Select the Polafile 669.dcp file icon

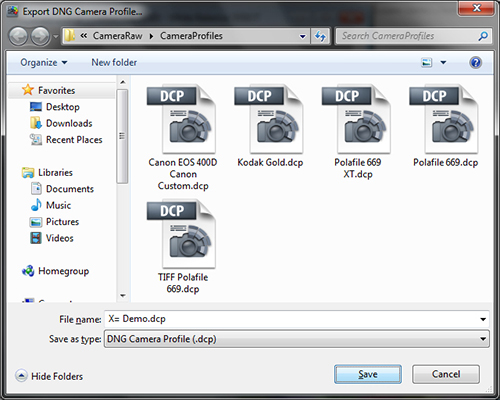click(445, 119)
